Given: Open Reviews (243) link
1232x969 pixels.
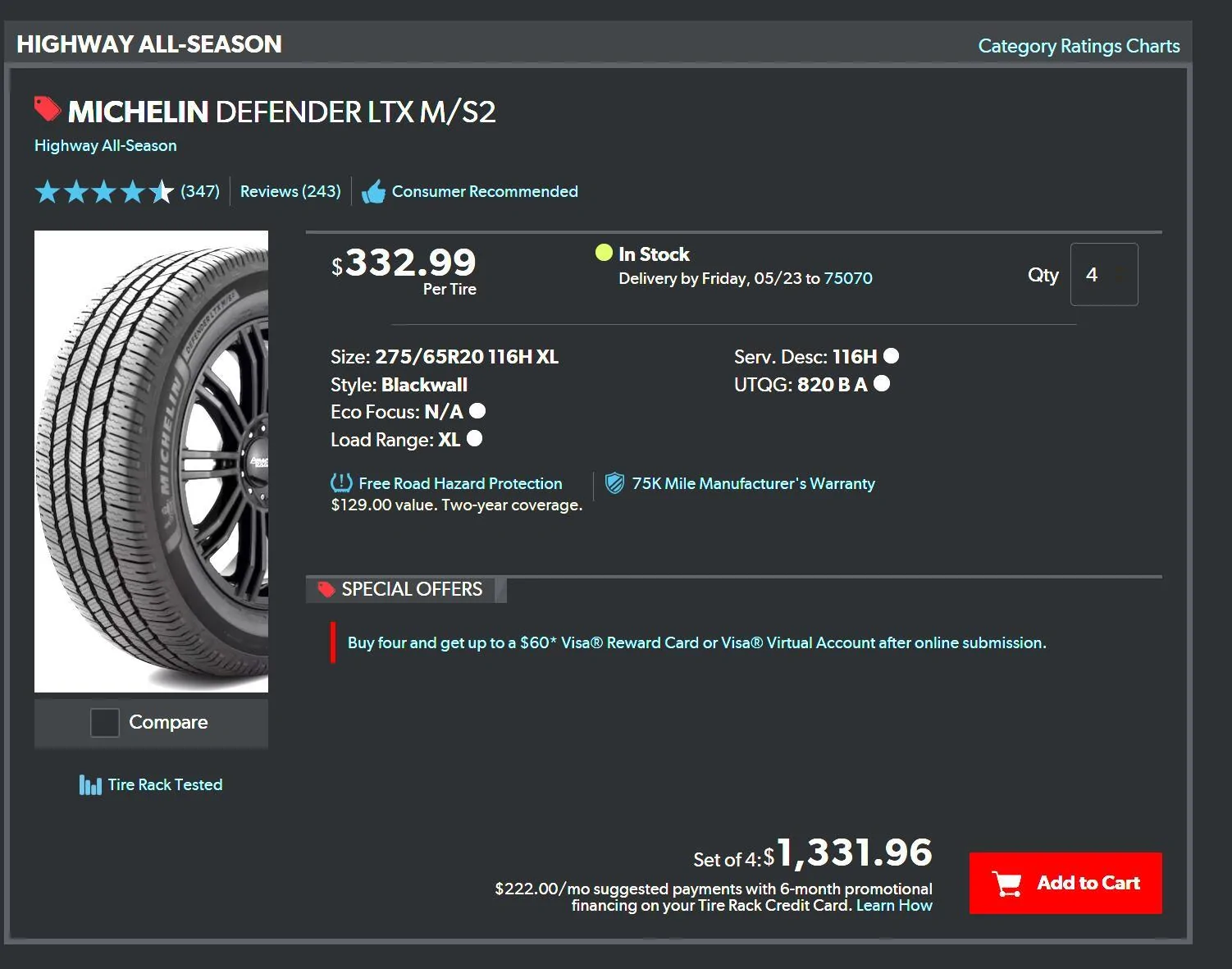Looking at the screenshot, I should coord(290,191).
